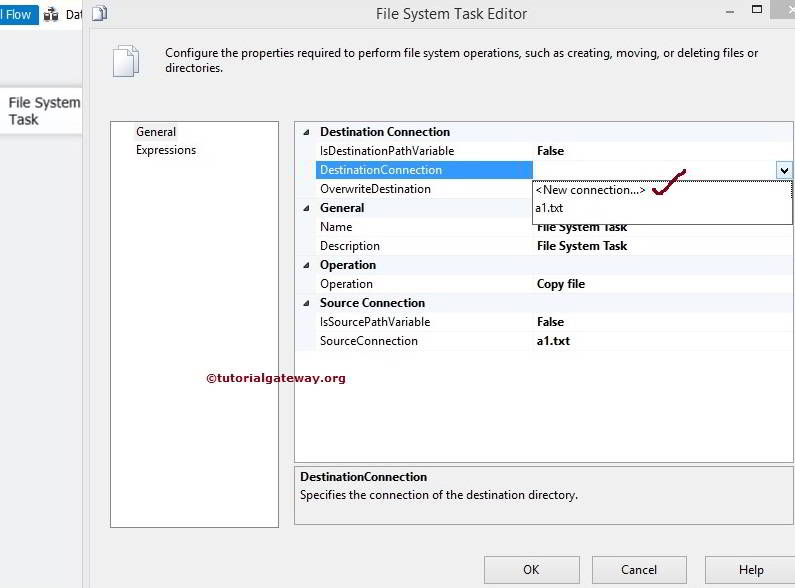Click the empty DestinationConnection value field
795x588 pixels.
pyautogui.click(x=654, y=170)
